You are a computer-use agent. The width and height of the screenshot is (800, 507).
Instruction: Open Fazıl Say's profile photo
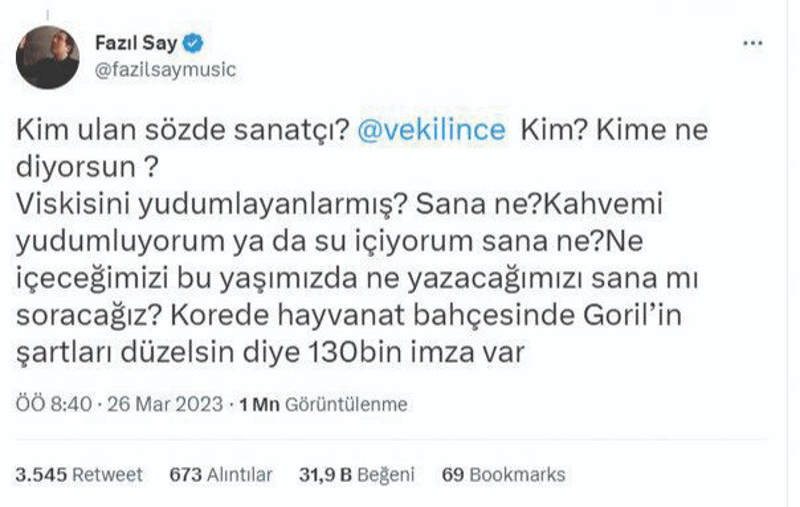click(47, 56)
